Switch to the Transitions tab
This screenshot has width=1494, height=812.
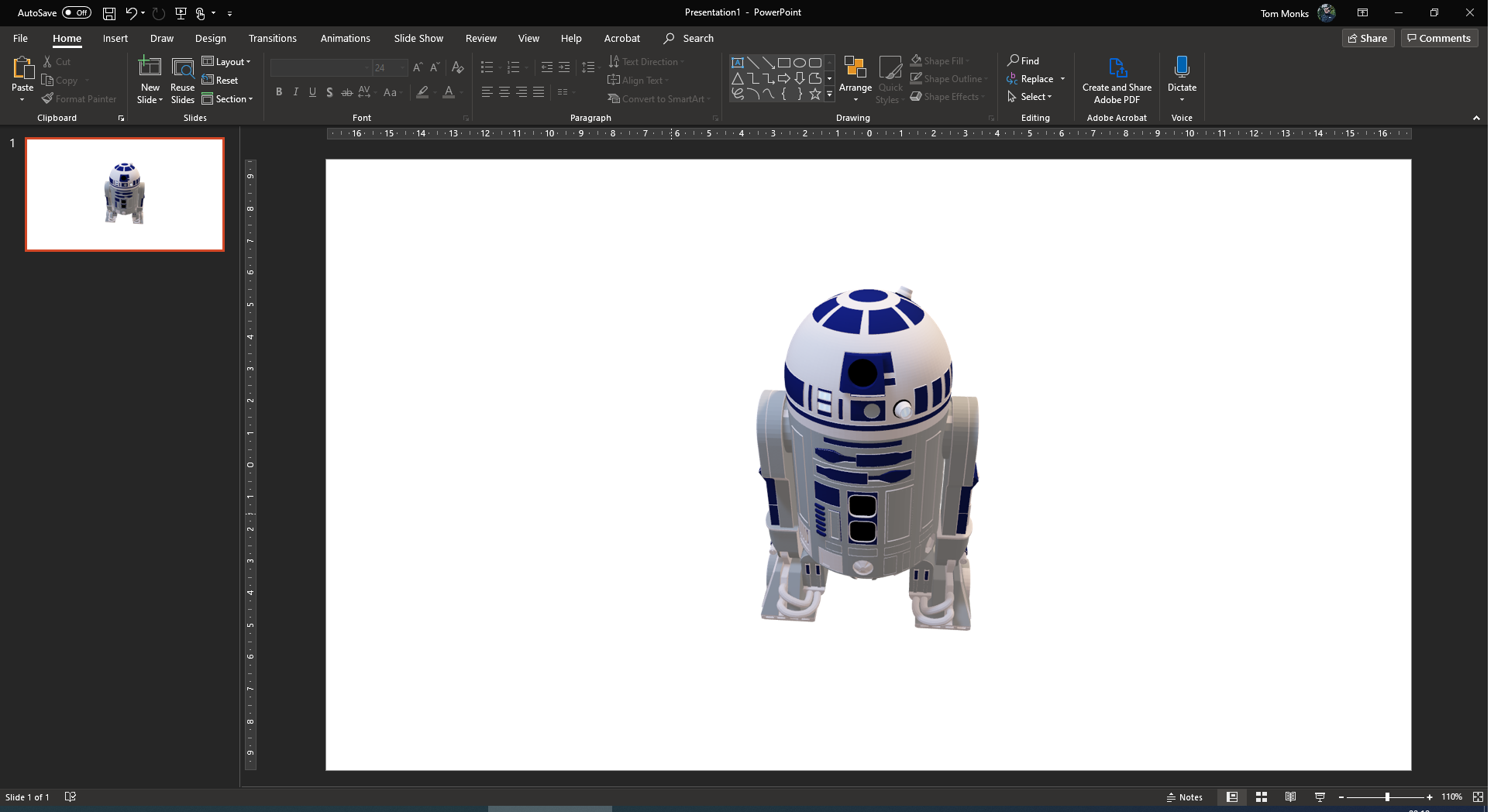[273, 38]
